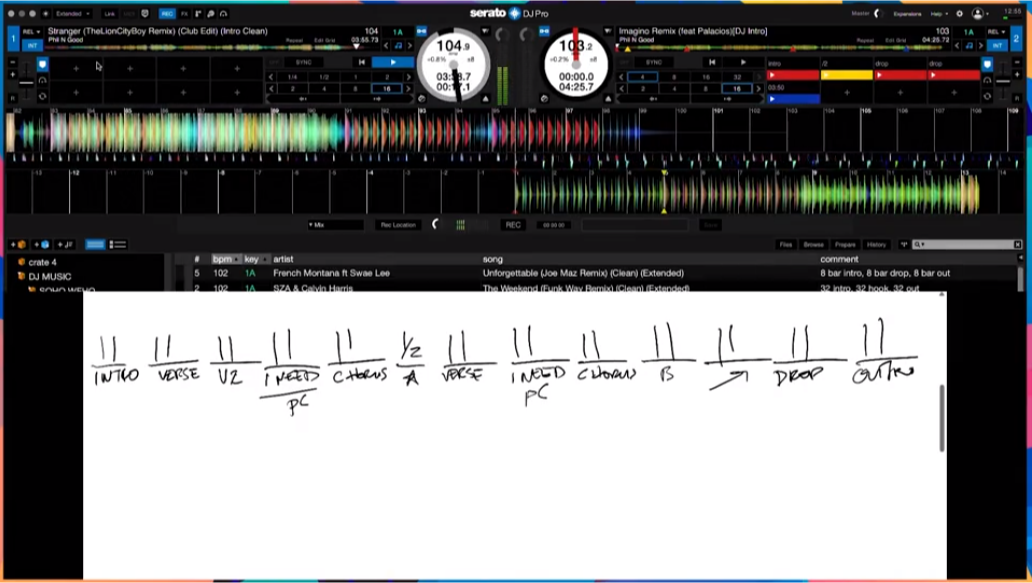Jump deck 2 to track start
1032x583 pixels.
pos(711,63)
